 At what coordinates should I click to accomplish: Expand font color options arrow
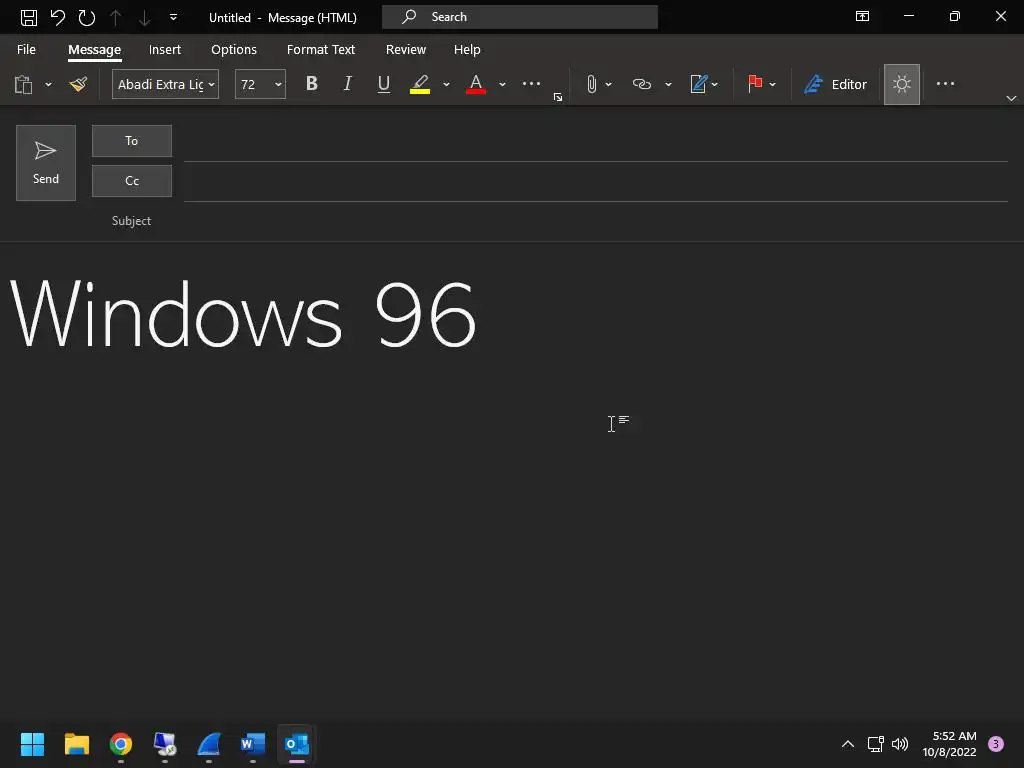pos(502,84)
